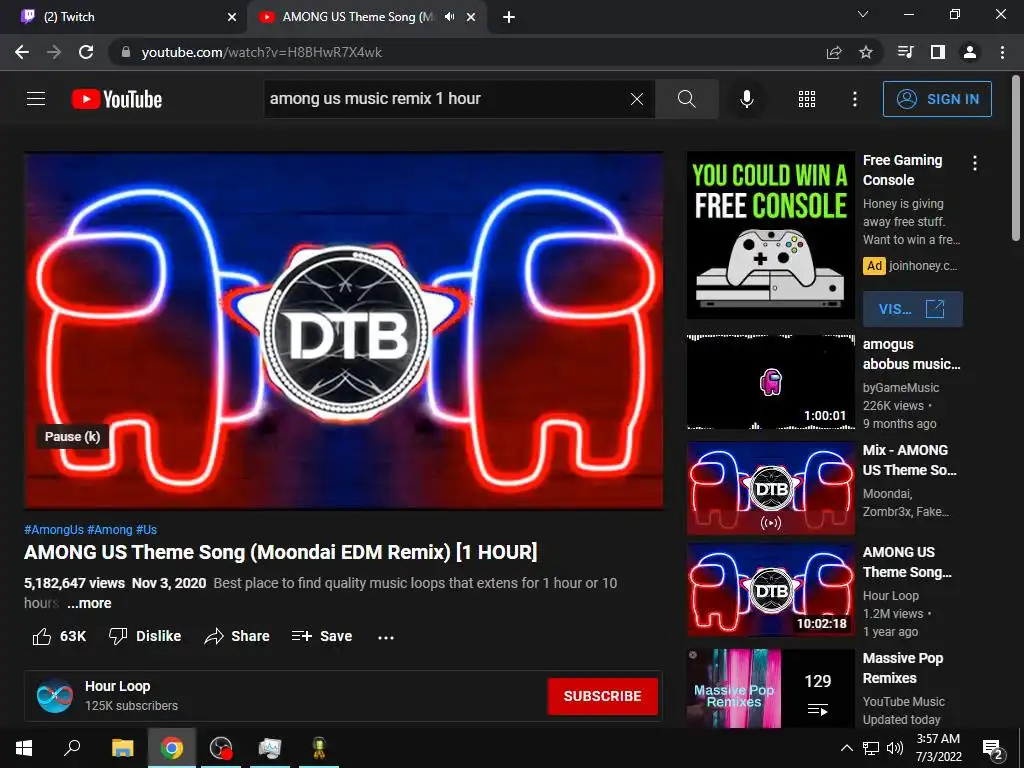The image size is (1024, 768).
Task: Share this page from address bar
Action: point(834,52)
